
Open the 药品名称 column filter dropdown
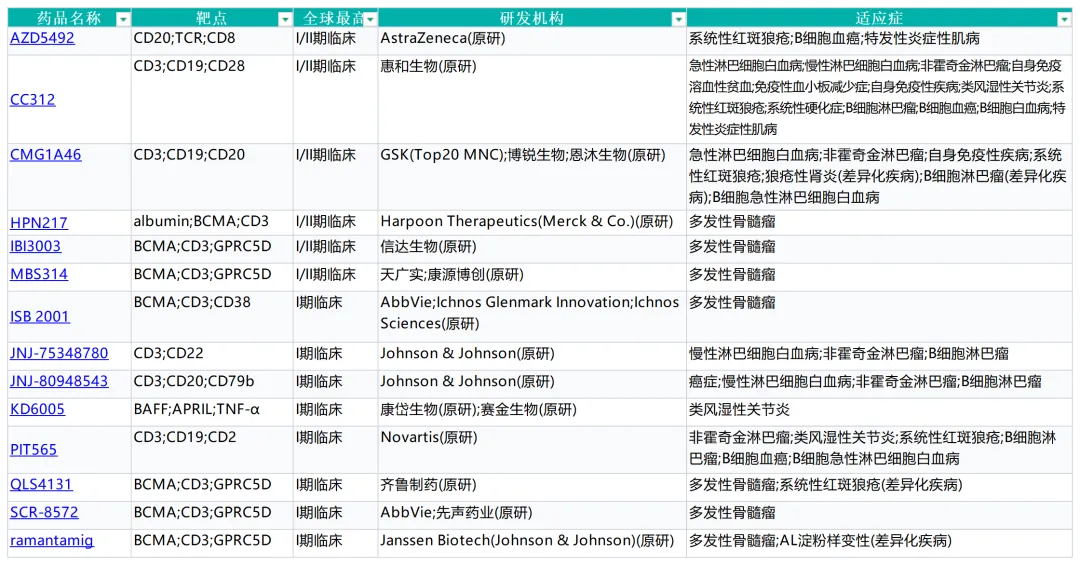[x=122, y=19]
